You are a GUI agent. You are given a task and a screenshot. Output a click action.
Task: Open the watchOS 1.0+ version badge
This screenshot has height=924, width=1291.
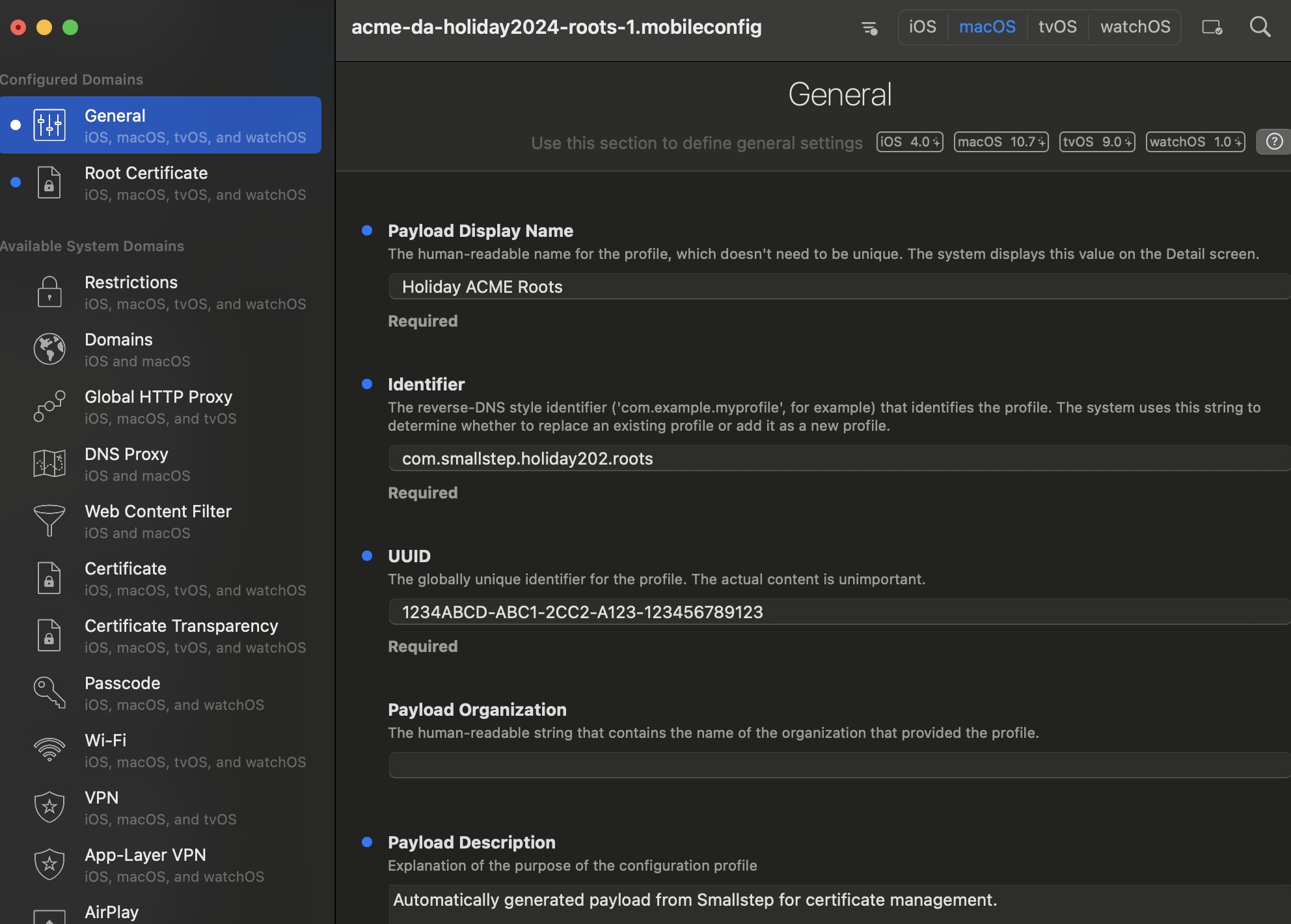coord(1195,142)
